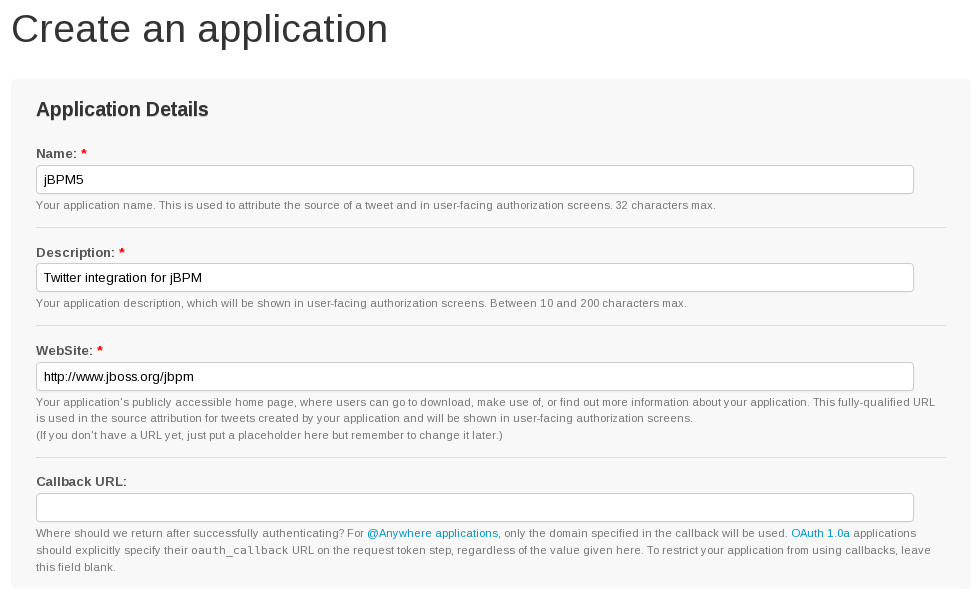Click the oauth_callback code text
977x597 pixels.
point(239,551)
